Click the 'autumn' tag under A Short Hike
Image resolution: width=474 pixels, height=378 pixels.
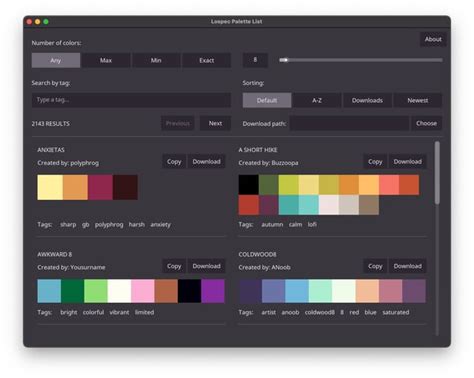[272, 225]
